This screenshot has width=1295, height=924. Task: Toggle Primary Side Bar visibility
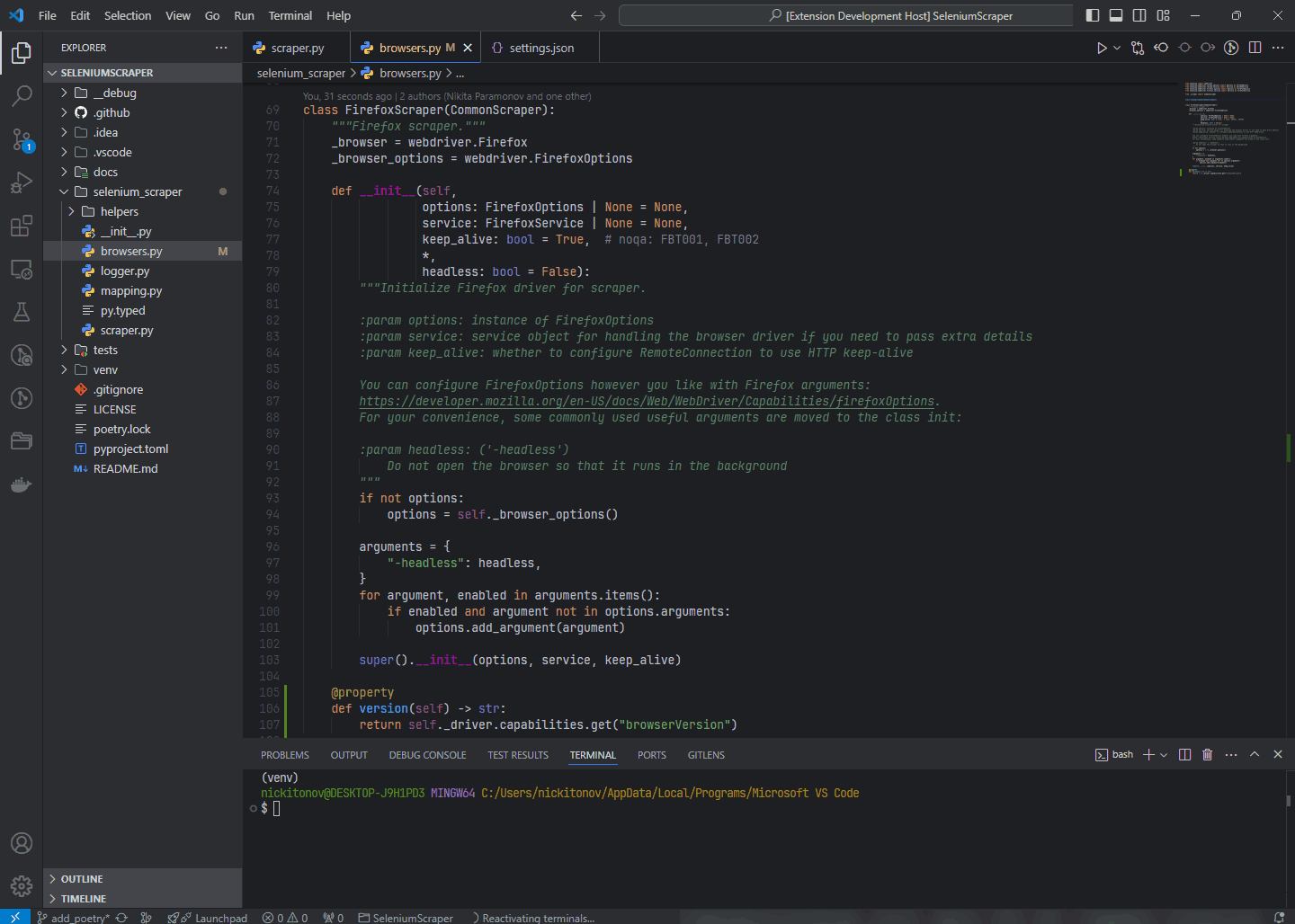(x=1093, y=15)
